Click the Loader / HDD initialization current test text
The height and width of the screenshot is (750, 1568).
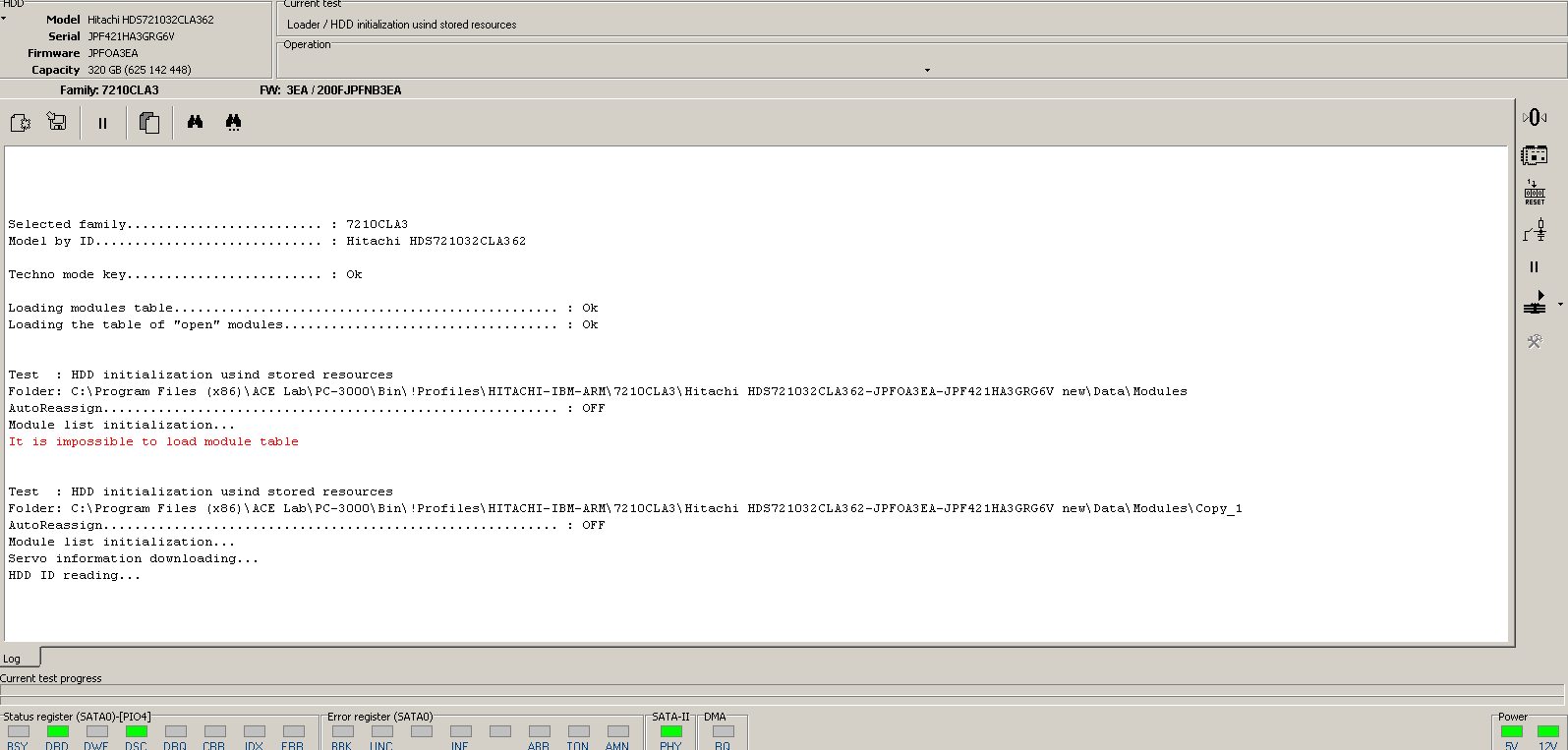[x=401, y=25]
